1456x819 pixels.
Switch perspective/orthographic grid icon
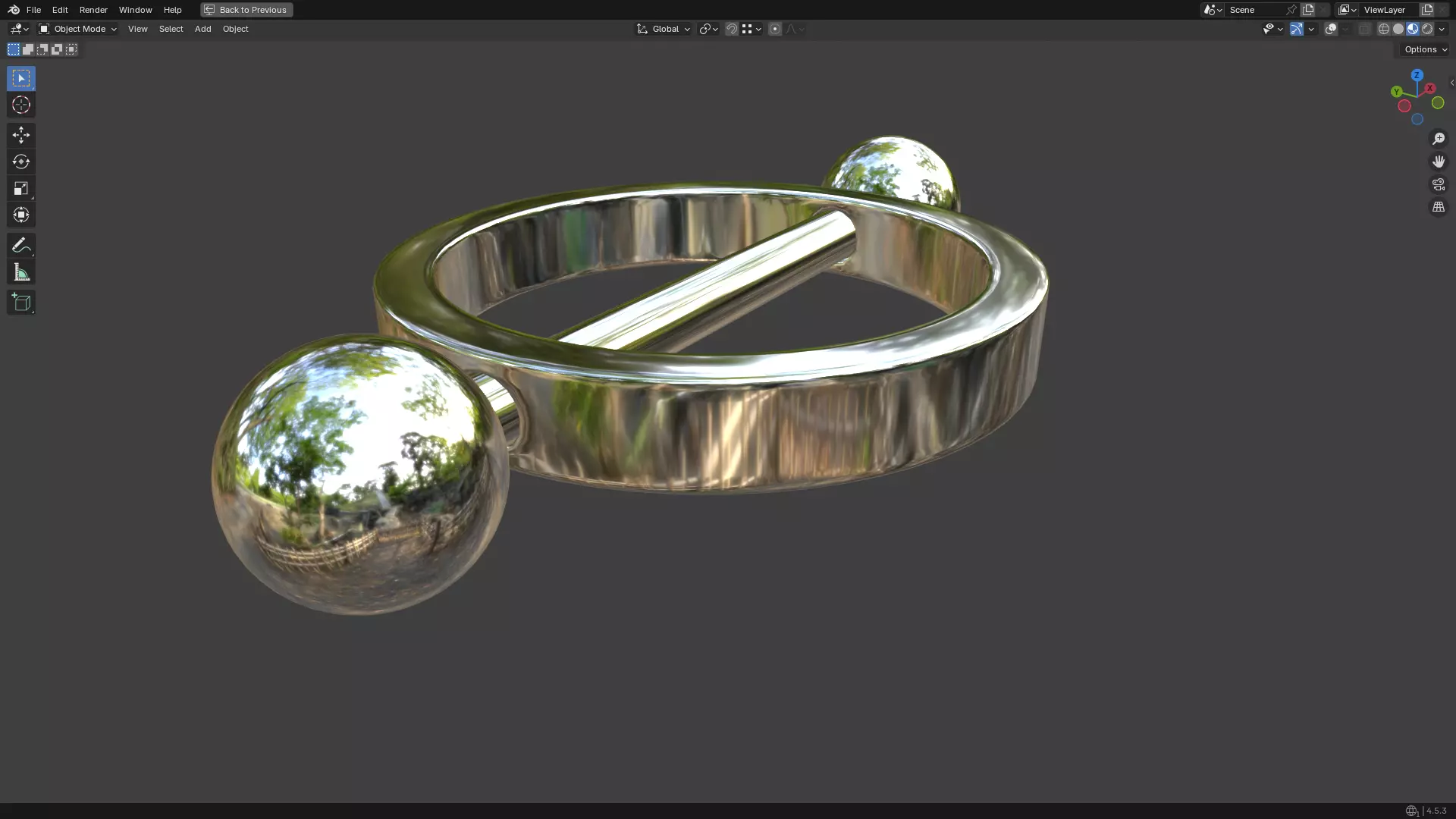(1439, 207)
